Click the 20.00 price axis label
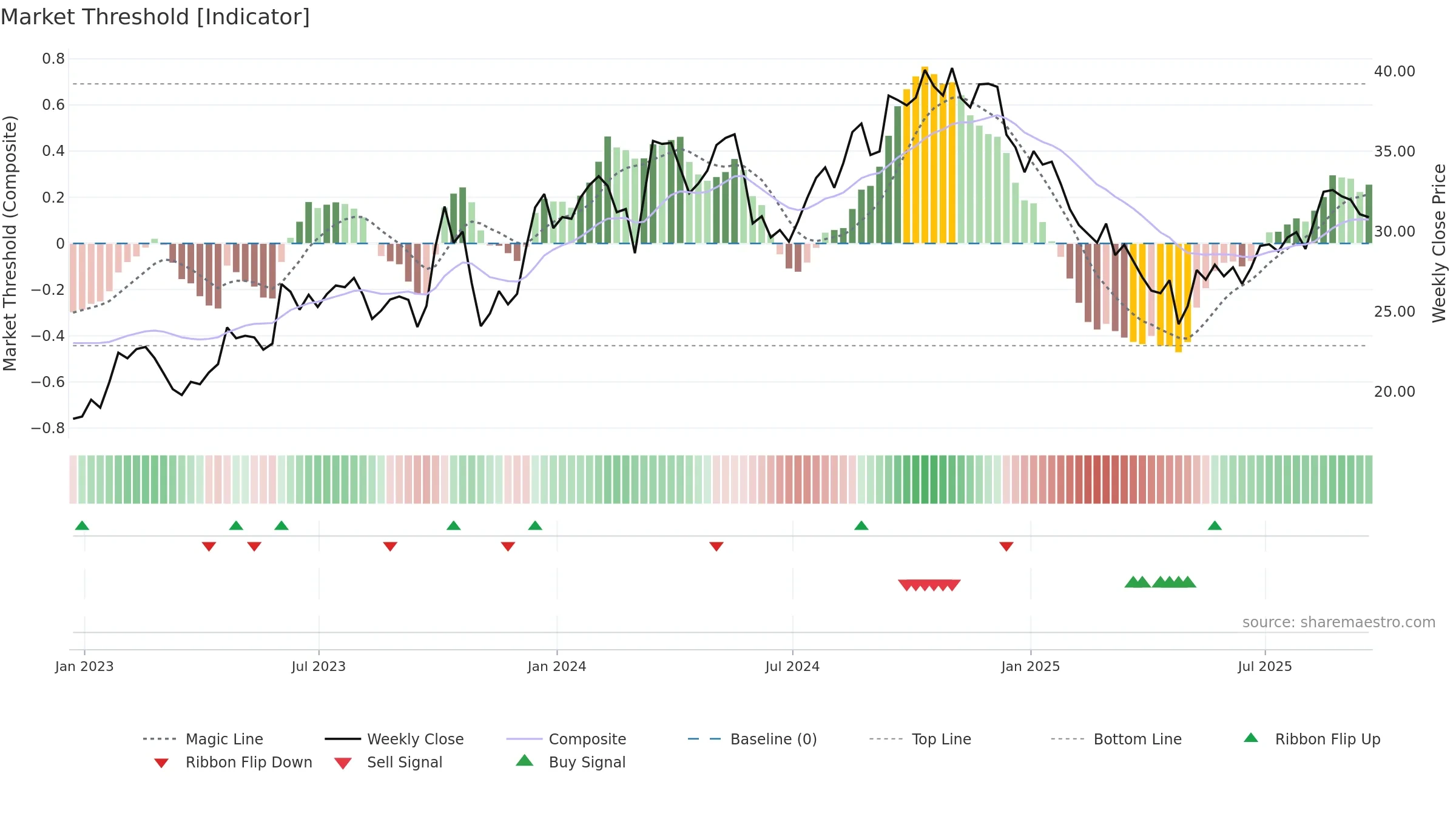The width and height of the screenshot is (1456, 819). click(x=1395, y=391)
